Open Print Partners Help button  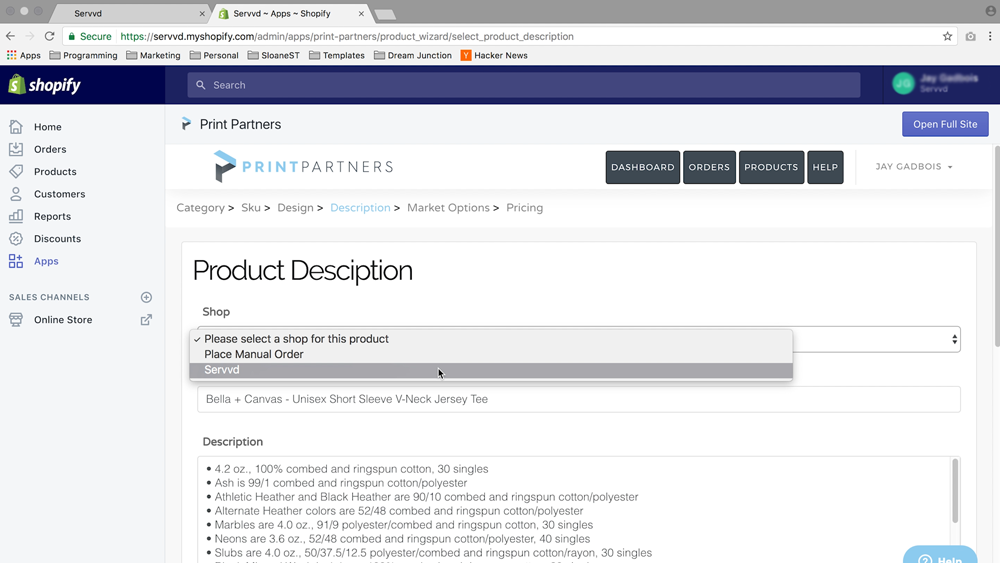[825, 167]
